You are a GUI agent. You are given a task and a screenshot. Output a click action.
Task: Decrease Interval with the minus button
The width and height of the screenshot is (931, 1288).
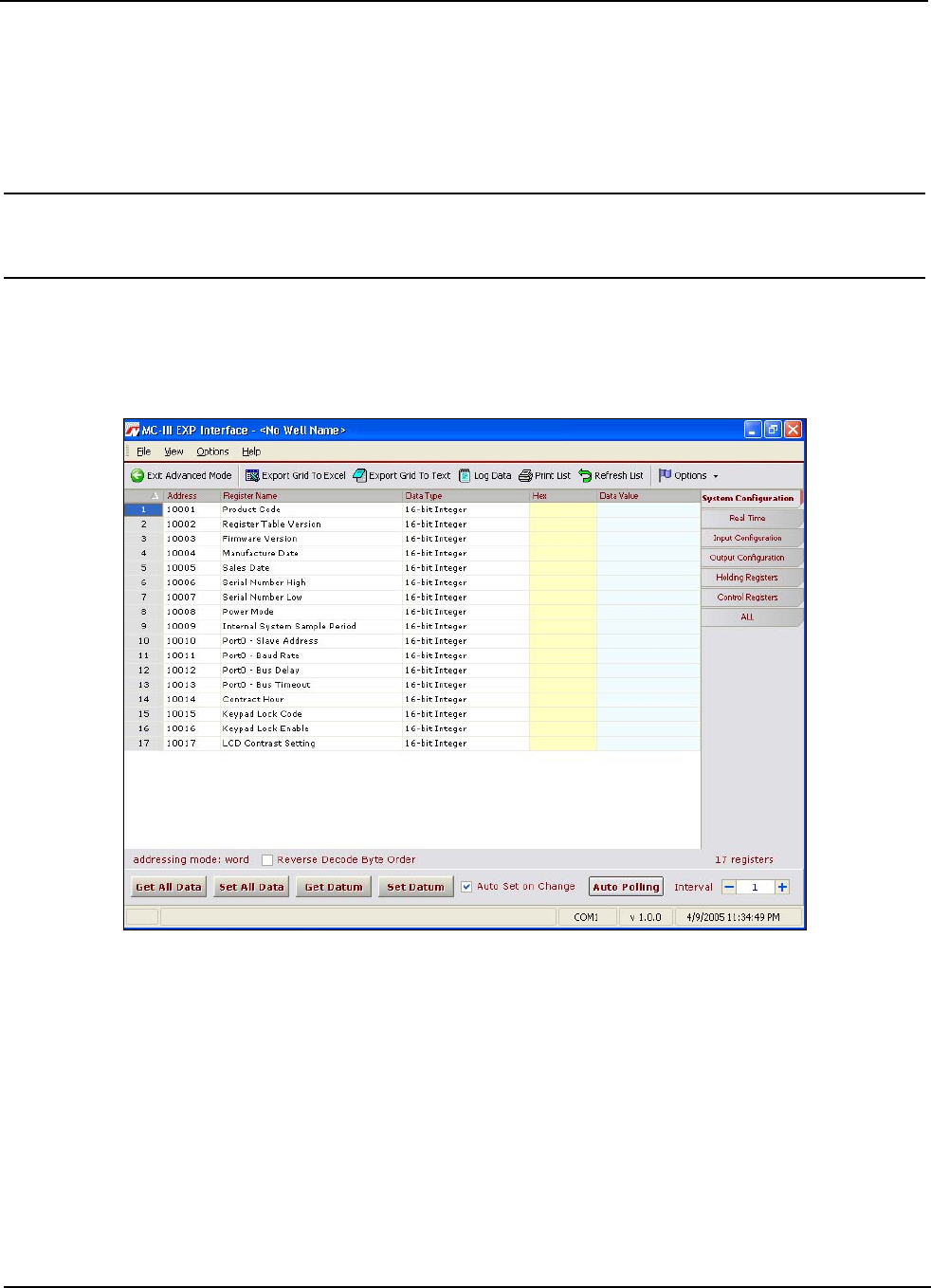pyautogui.click(x=729, y=887)
